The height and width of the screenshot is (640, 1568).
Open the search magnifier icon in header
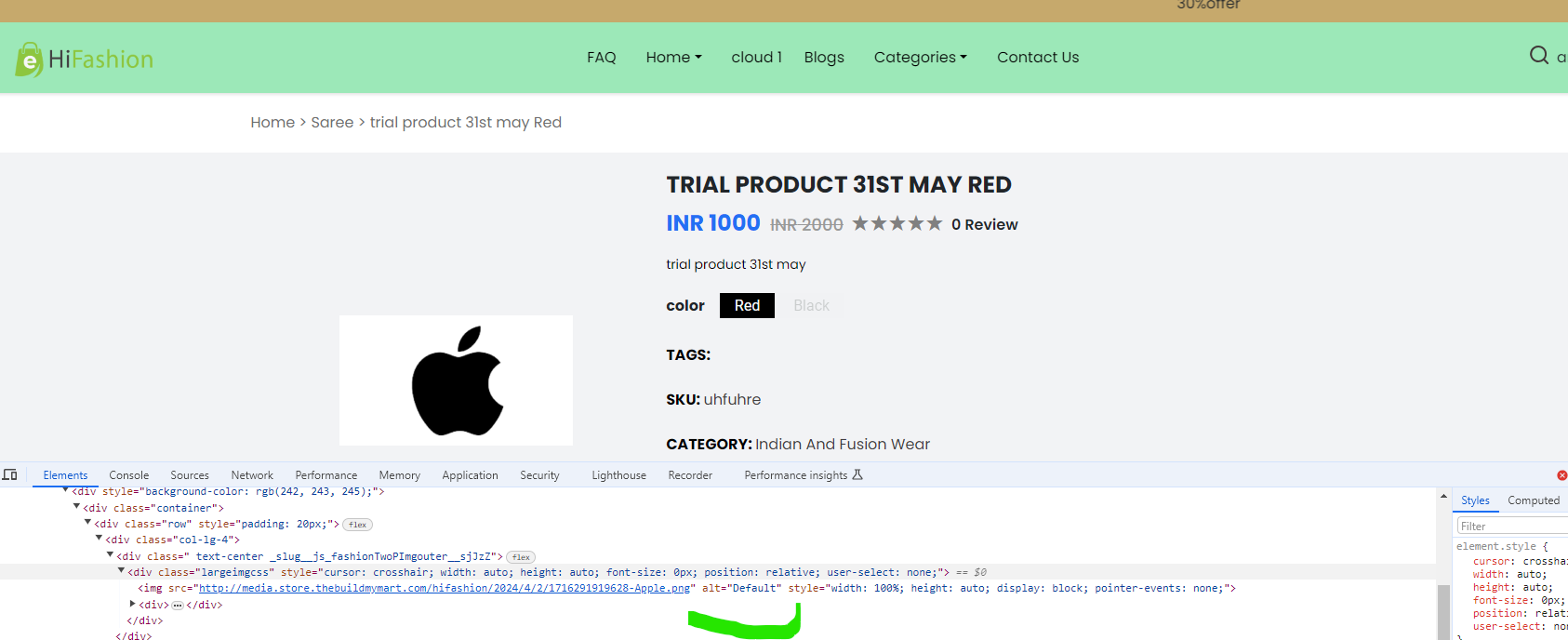[1539, 55]
